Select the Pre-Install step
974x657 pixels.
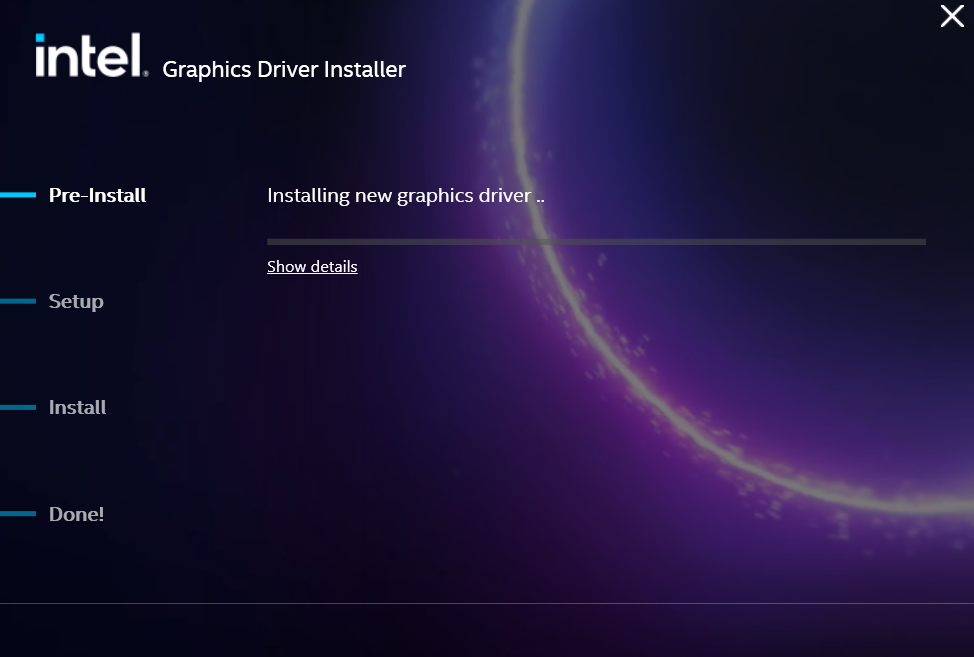[98, 195]
